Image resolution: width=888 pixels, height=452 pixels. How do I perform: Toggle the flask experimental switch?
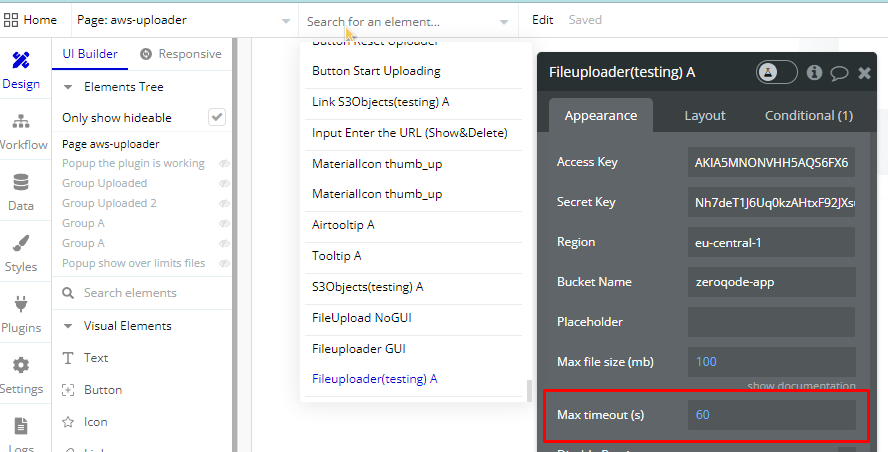776,72
